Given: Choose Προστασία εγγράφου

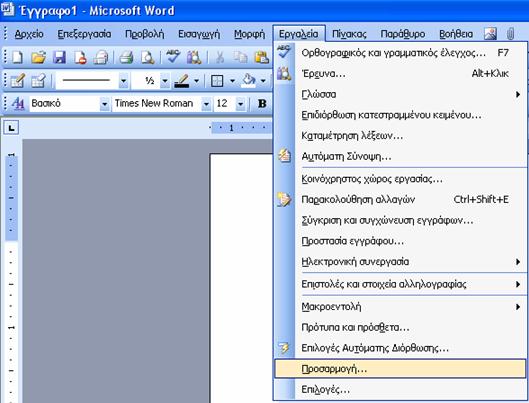Looking at the screenshot, I should 400,241.
